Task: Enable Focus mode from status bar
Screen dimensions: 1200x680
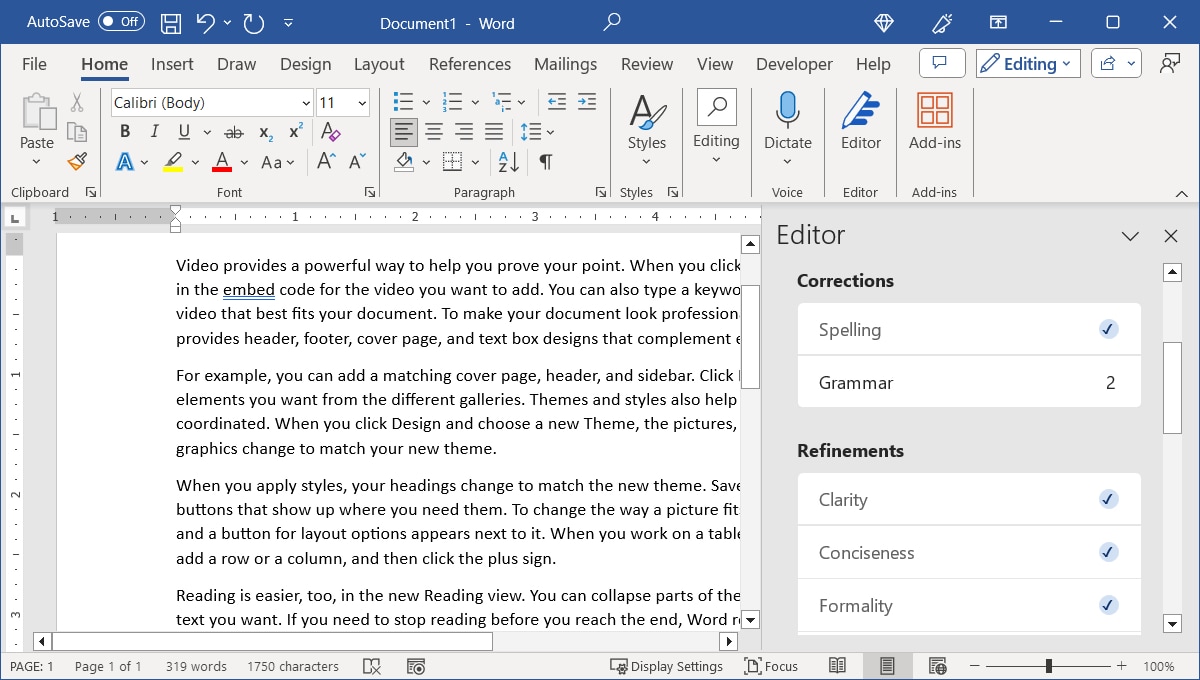Action: pyautogui.click(x=771, y=666)
